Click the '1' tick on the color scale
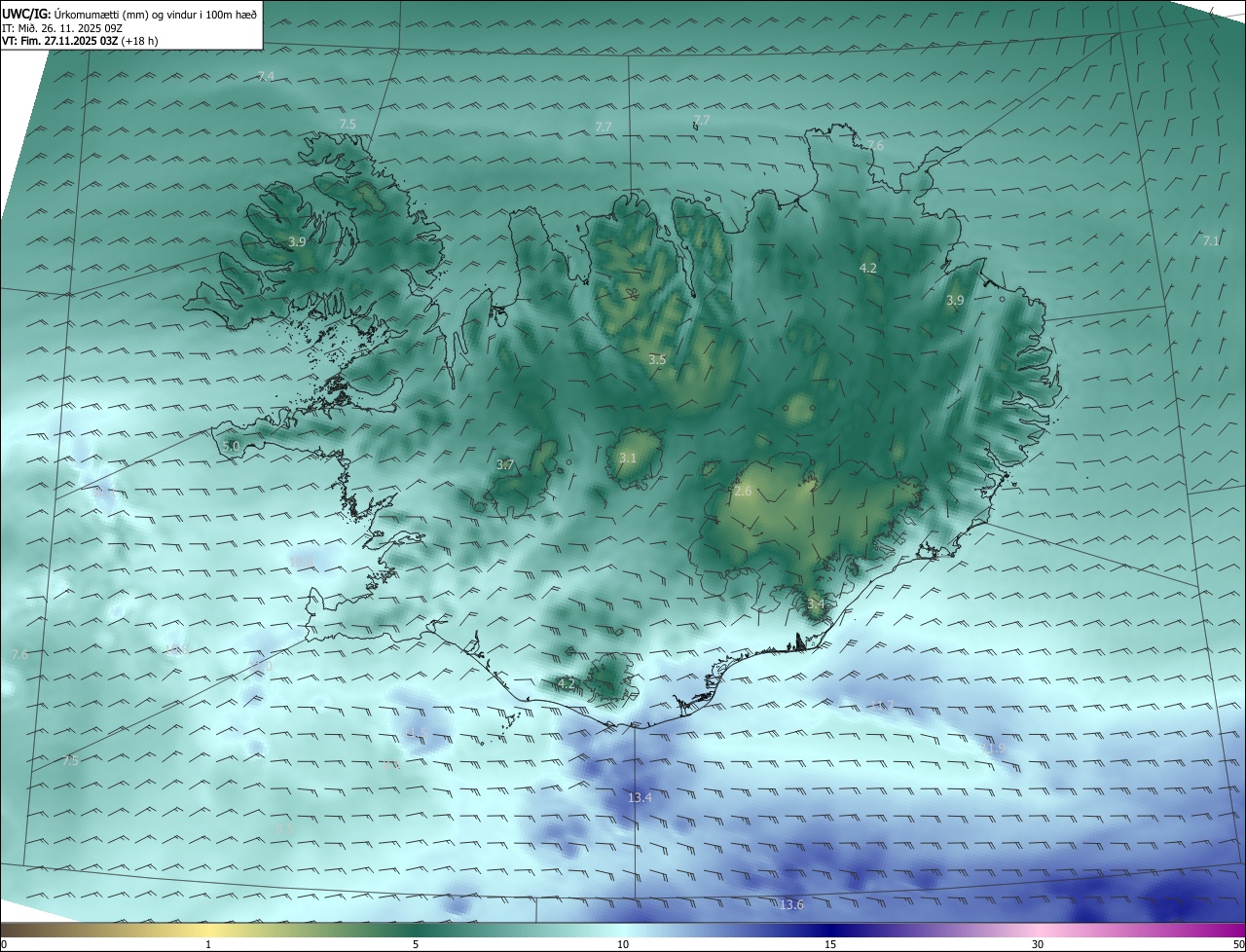 (x=208, y=944)
